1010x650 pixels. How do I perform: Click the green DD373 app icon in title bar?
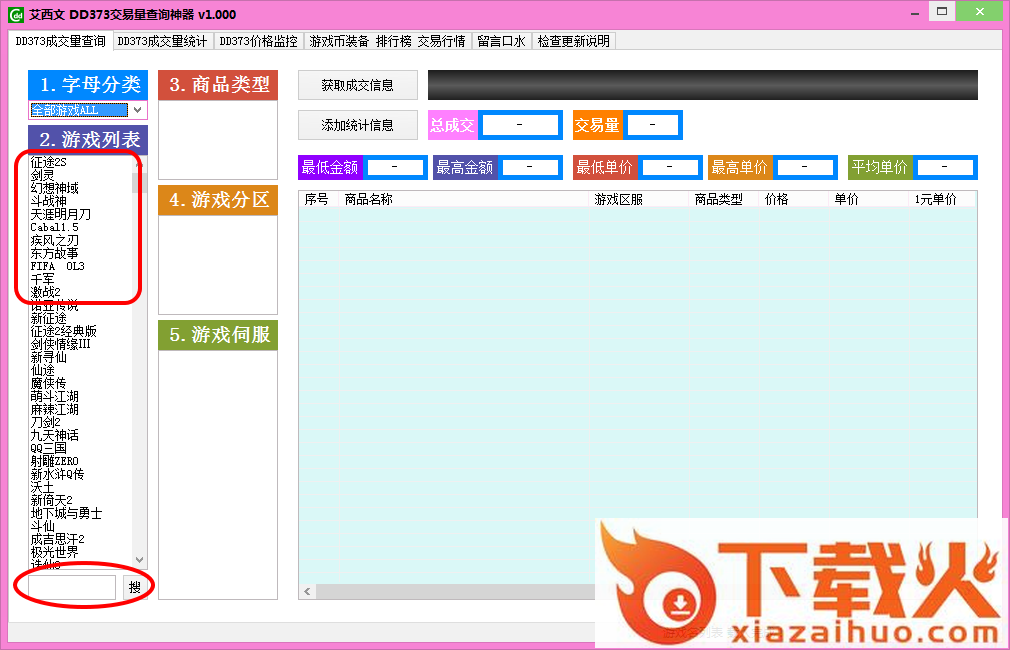pos(15,14)
